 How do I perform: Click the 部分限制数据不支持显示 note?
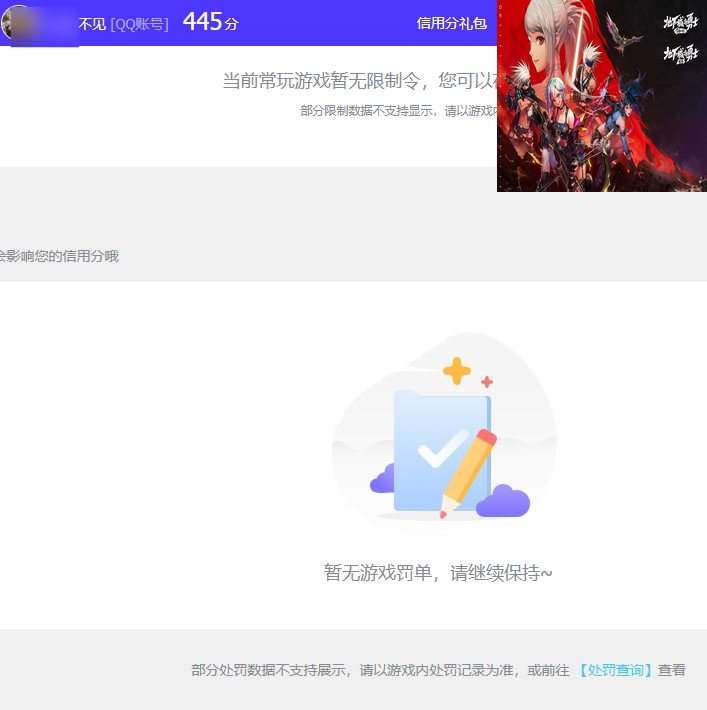click(399, 110)
